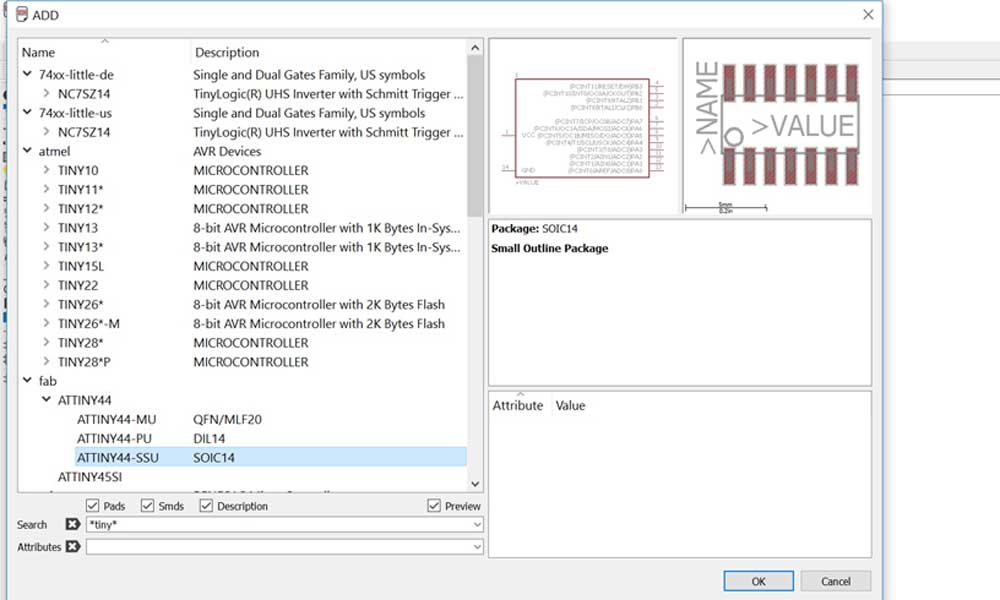
Task: Select the ATTINY44-SSU row
Action: coord(270,457)
